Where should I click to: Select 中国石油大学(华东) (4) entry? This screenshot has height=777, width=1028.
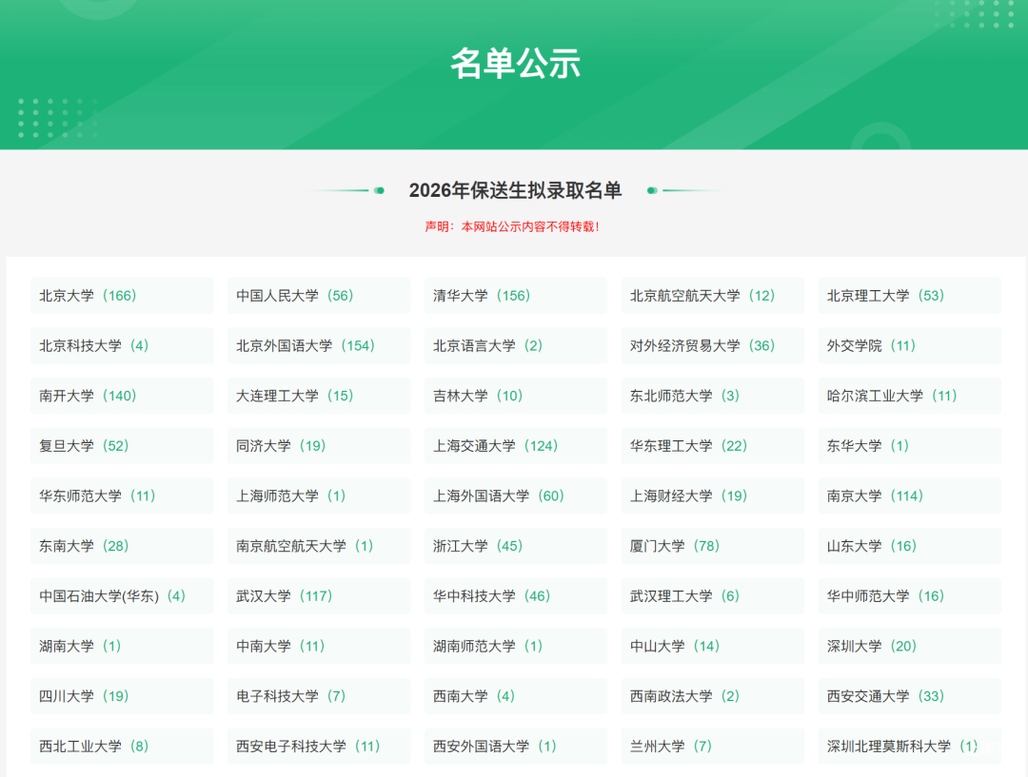click(122, 596)
